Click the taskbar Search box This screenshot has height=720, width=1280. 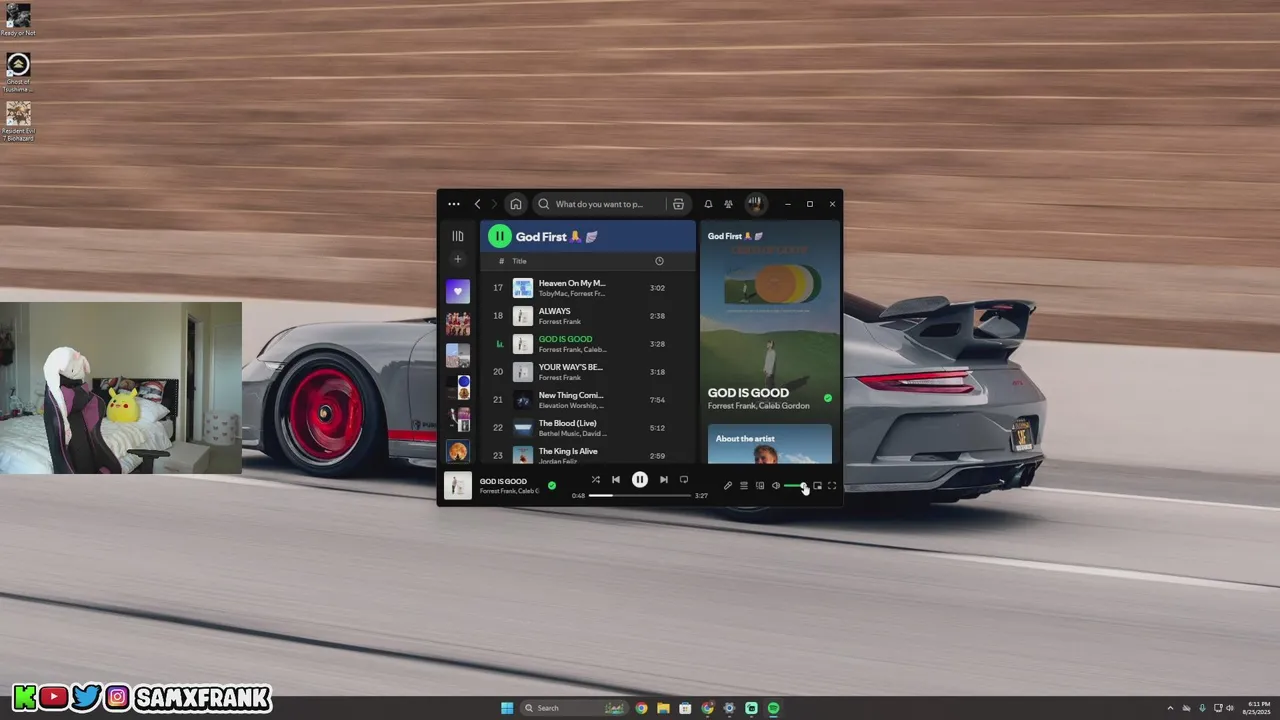[574, 708]
